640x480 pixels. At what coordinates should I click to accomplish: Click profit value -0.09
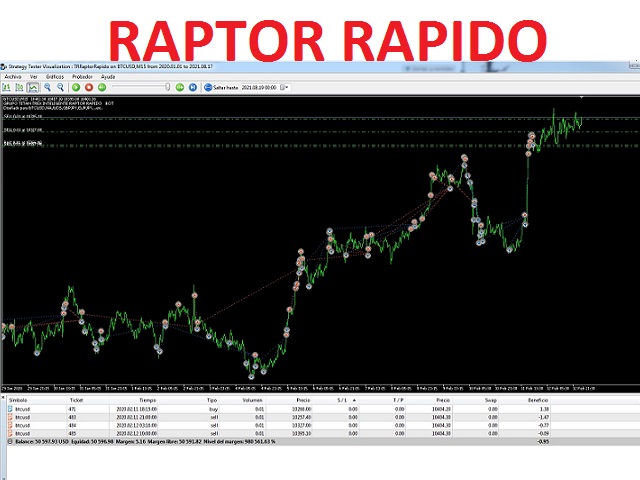[543, 433]
